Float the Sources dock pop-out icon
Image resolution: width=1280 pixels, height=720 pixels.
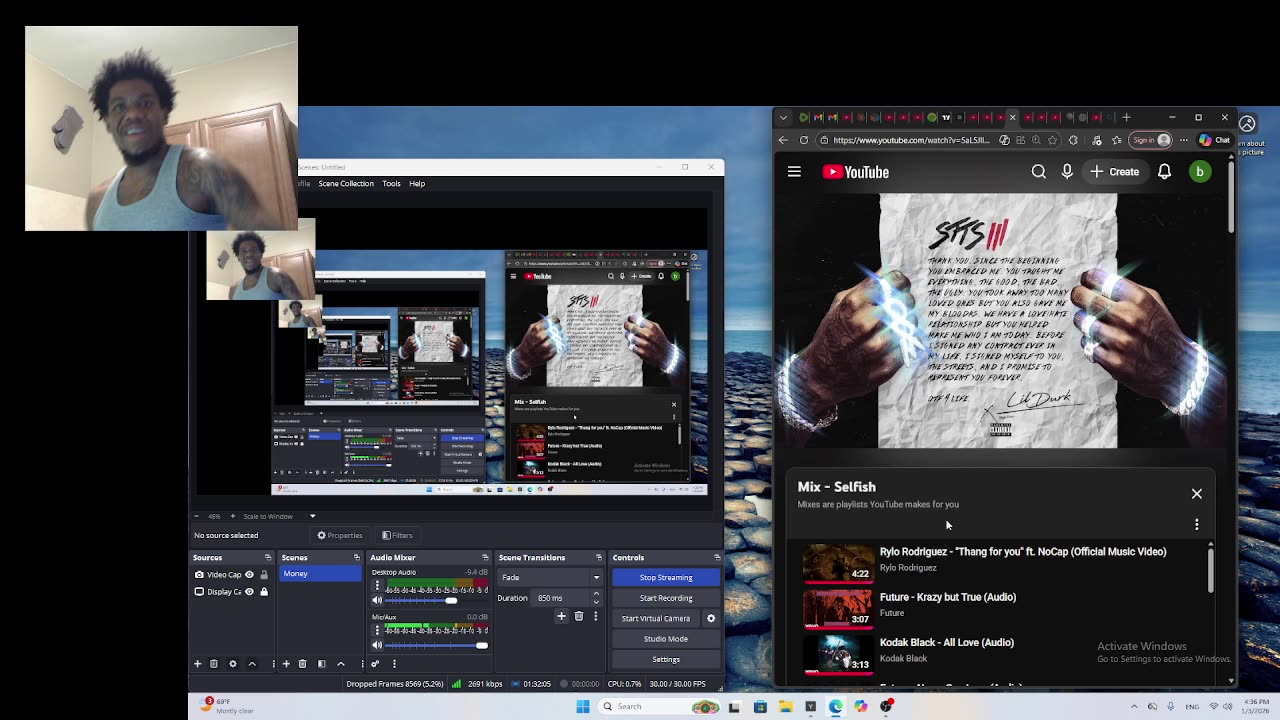pos(267,557)
